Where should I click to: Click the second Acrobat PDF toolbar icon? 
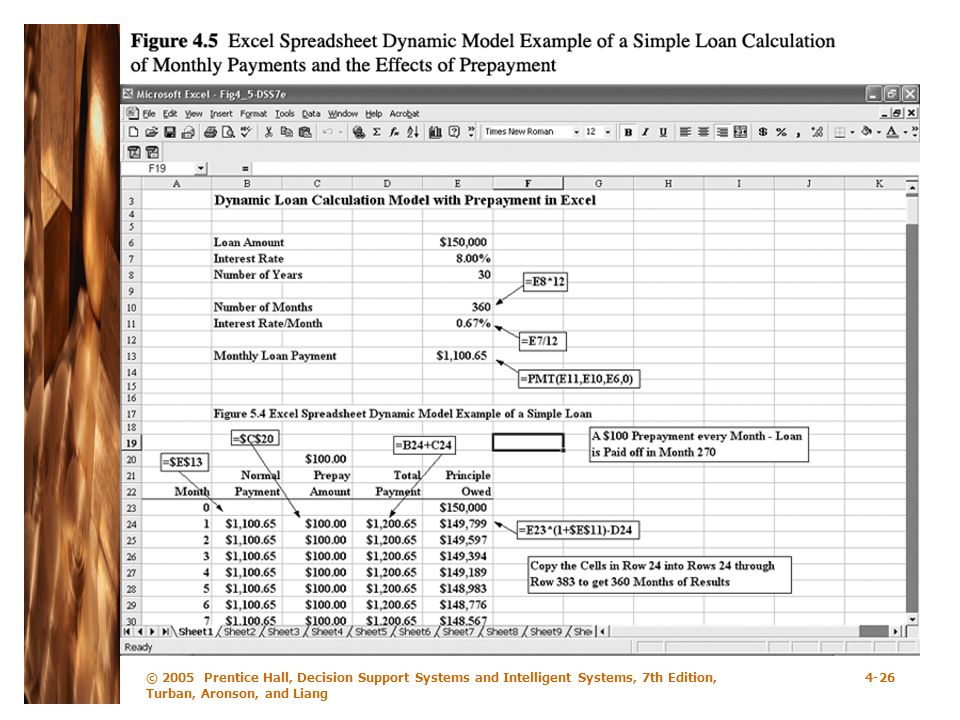click(152, 152)
